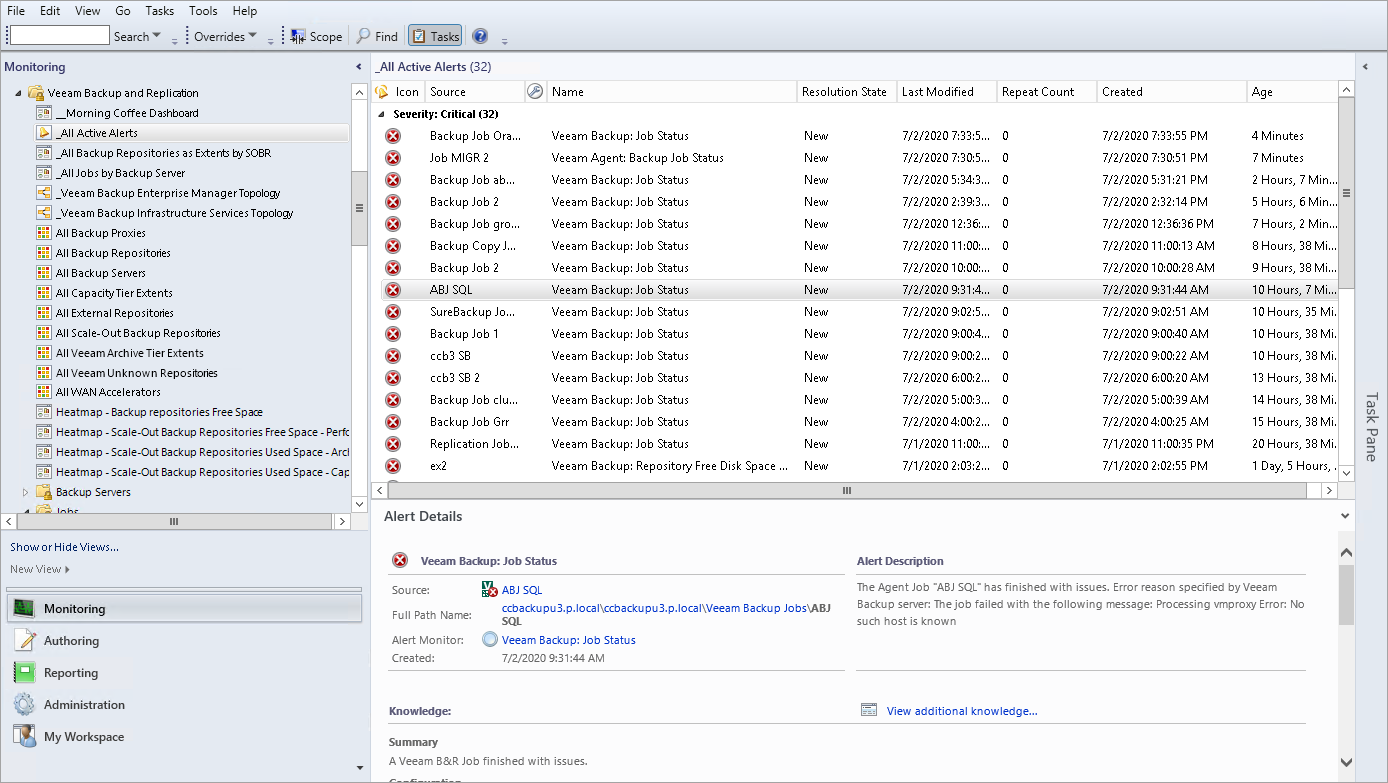
Task: Click alerts list horizontal scrollbar thumb
Action: 847,491
